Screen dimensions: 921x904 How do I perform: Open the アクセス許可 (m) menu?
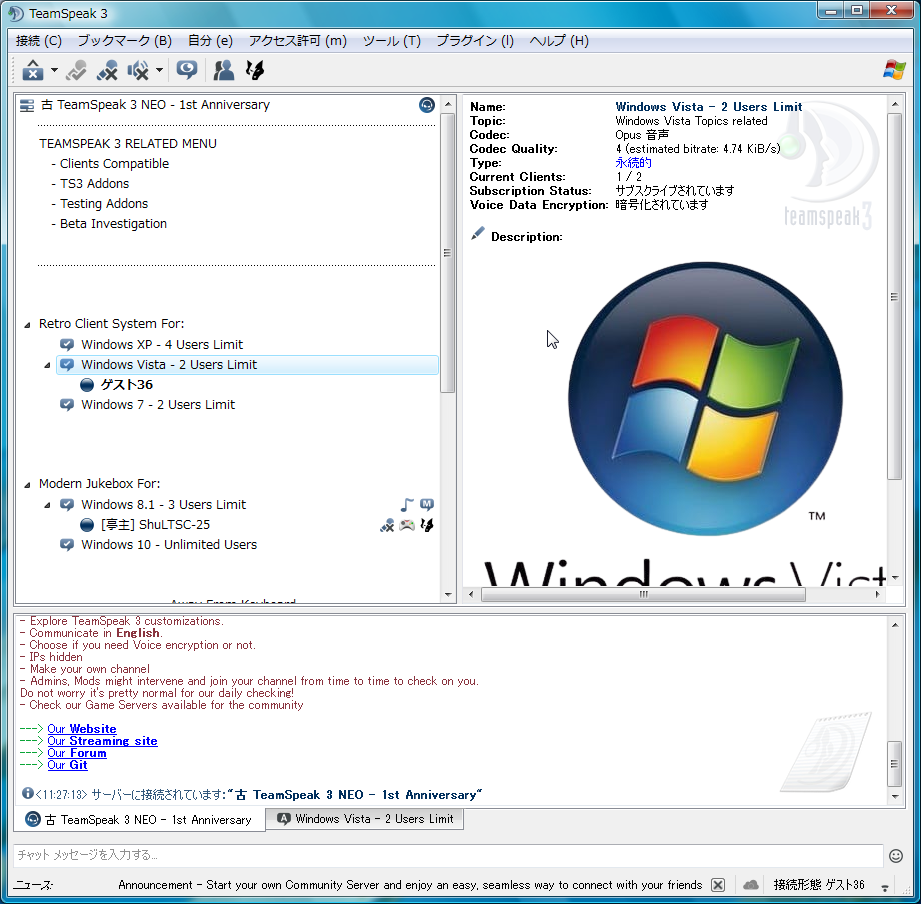297,41
